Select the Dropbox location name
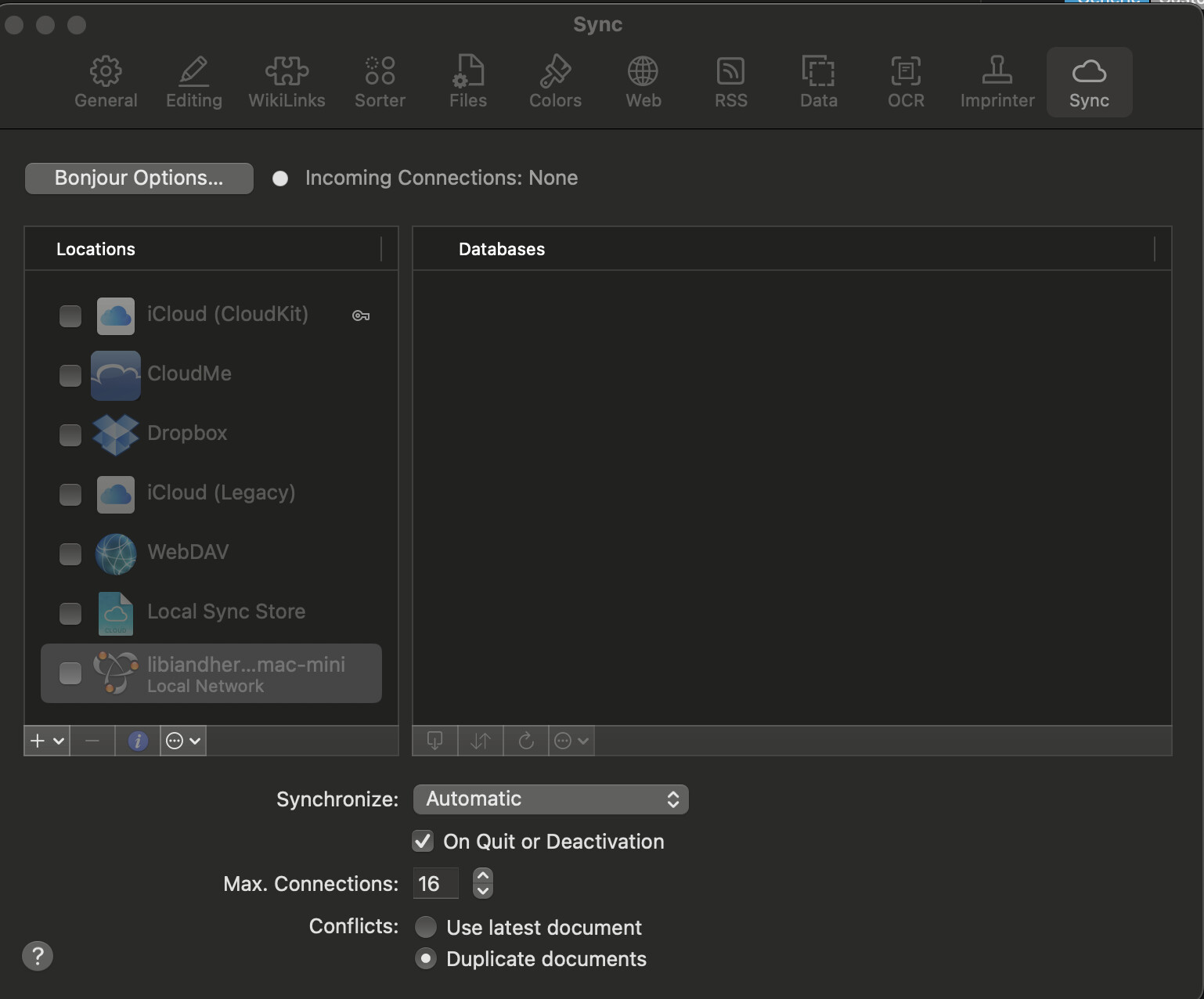The image size is (1204, 999). click(x=187, y=433)
